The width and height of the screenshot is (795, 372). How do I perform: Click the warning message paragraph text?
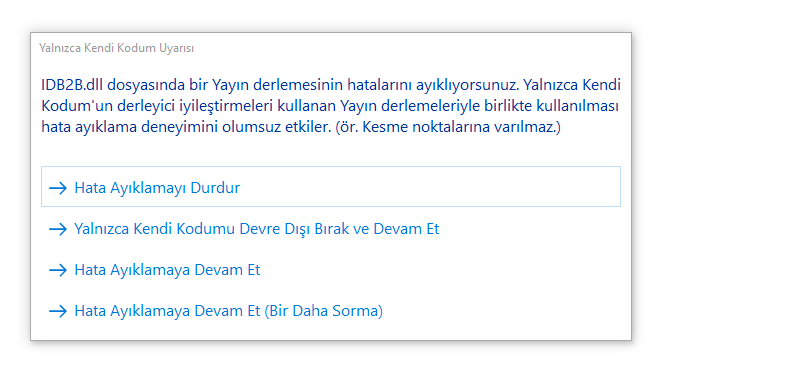coord(331,106)
